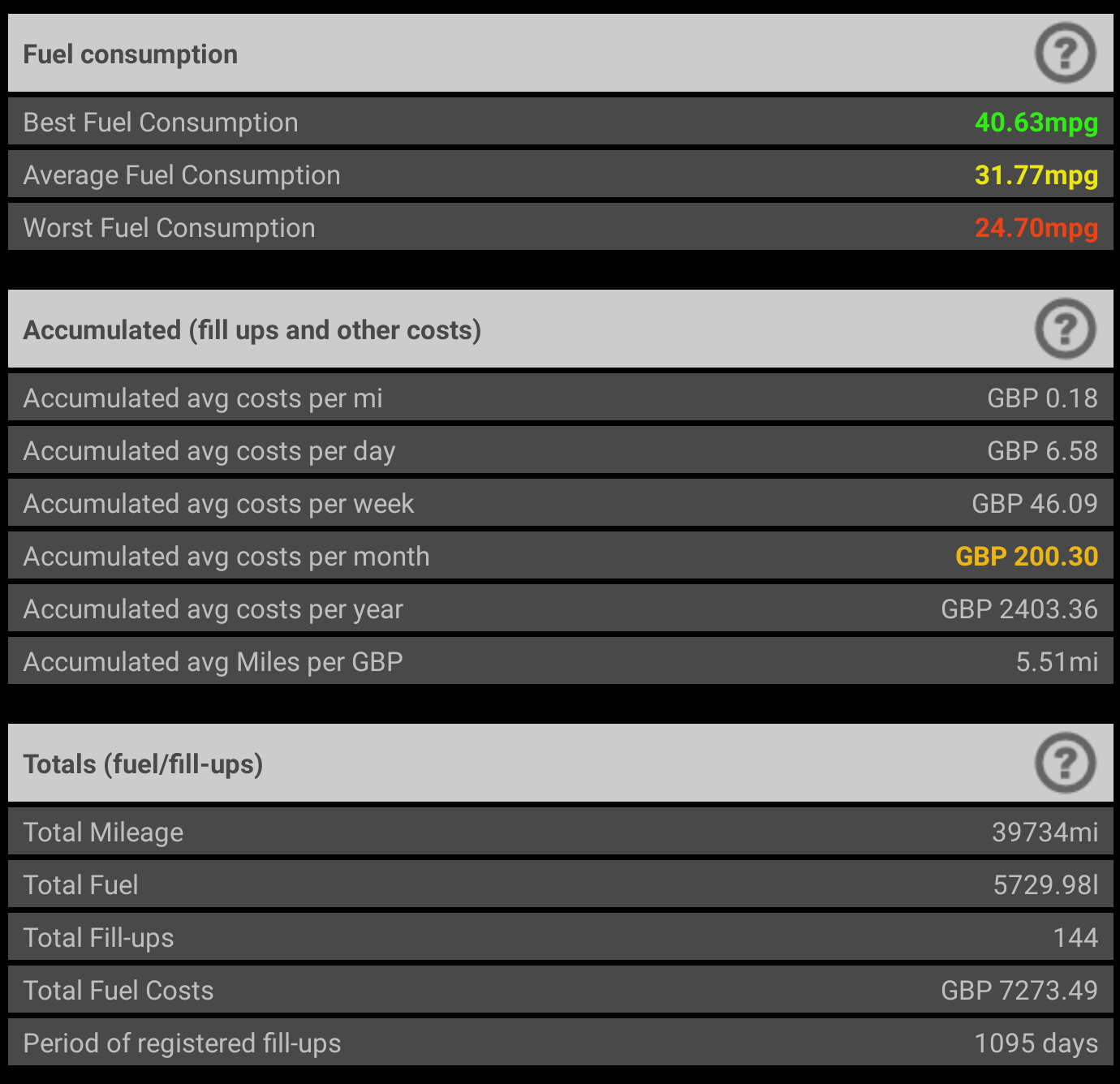1120x1084 pixels.
Task: Tap Accumulated avg Miles per GBP
Action: point(560,662)
